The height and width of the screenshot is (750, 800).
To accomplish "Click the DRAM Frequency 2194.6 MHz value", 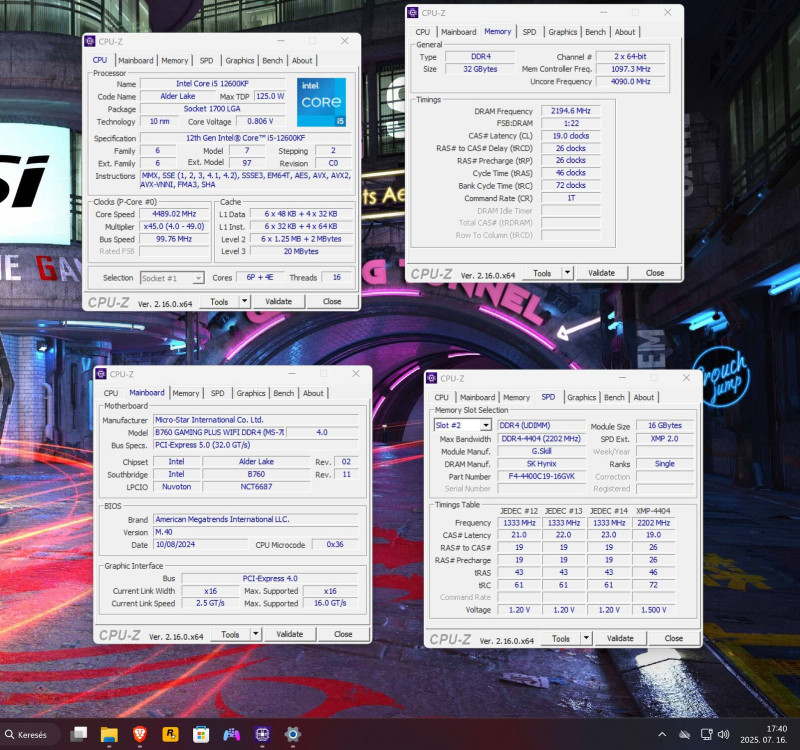I will pyautogui.click(x=570, y=111).
